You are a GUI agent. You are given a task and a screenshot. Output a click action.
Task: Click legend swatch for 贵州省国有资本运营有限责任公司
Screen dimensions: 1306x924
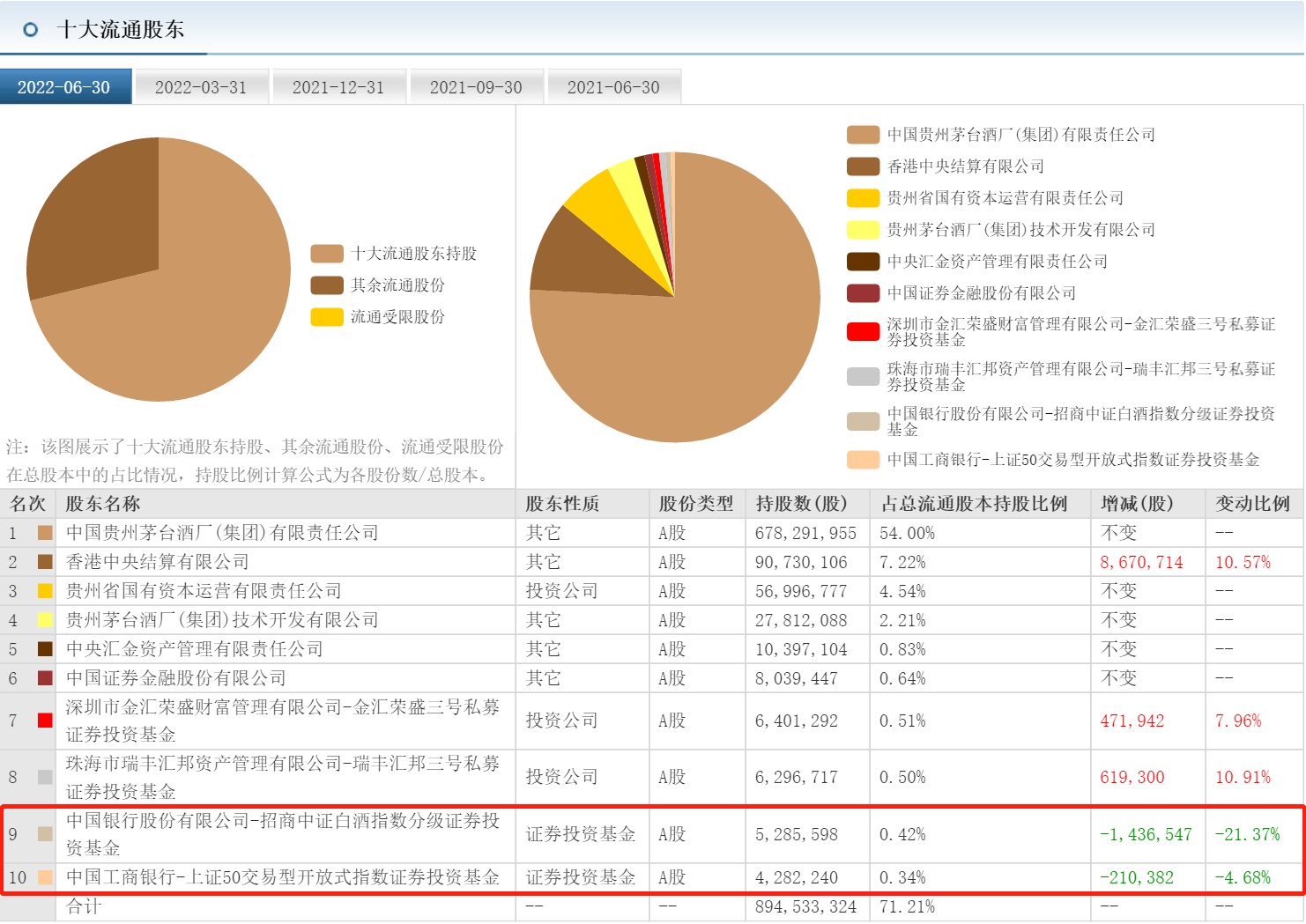pyautogui.click(x=864, y=198)
